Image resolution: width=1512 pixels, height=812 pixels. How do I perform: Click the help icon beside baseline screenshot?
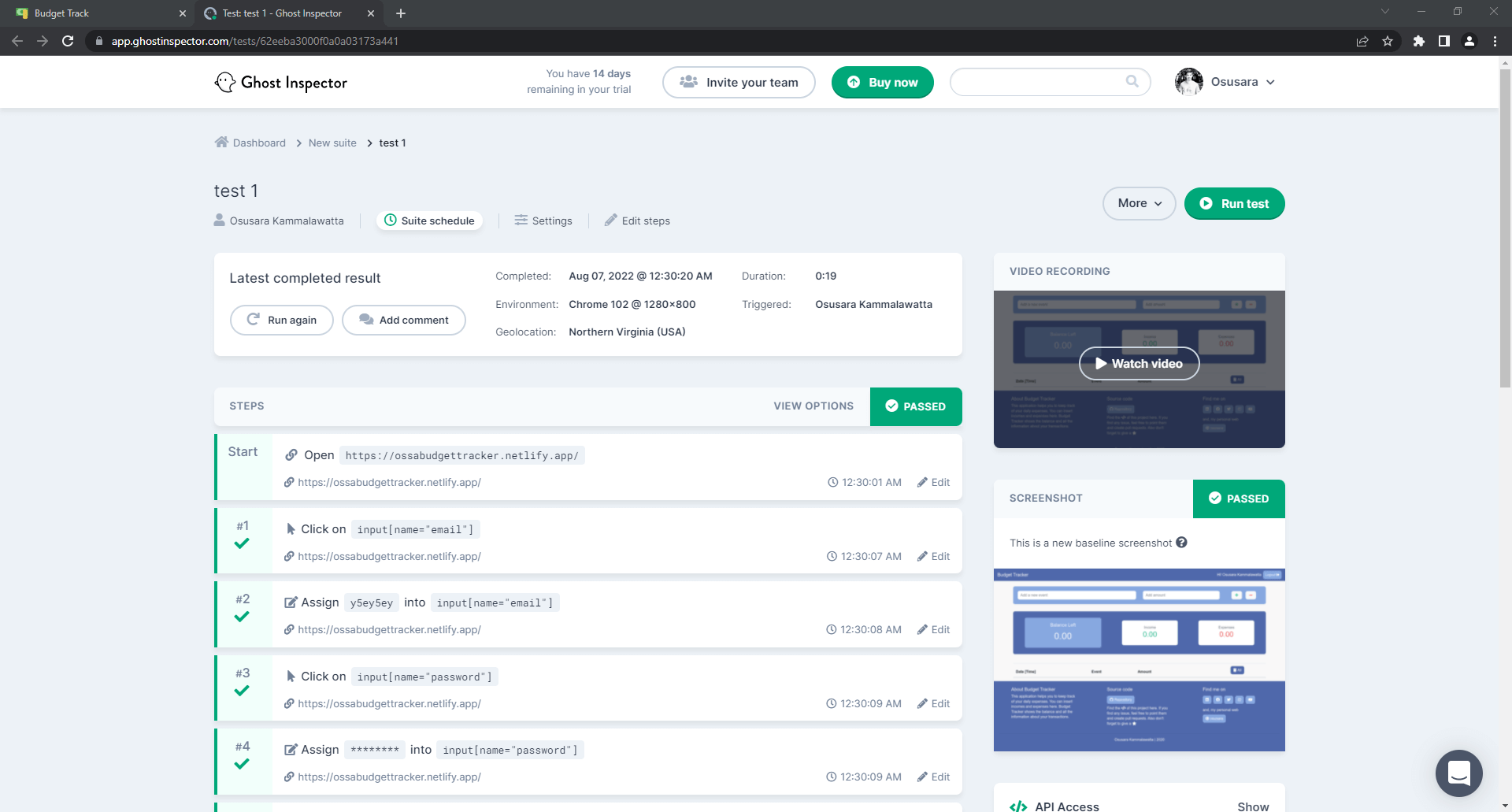1181,543
